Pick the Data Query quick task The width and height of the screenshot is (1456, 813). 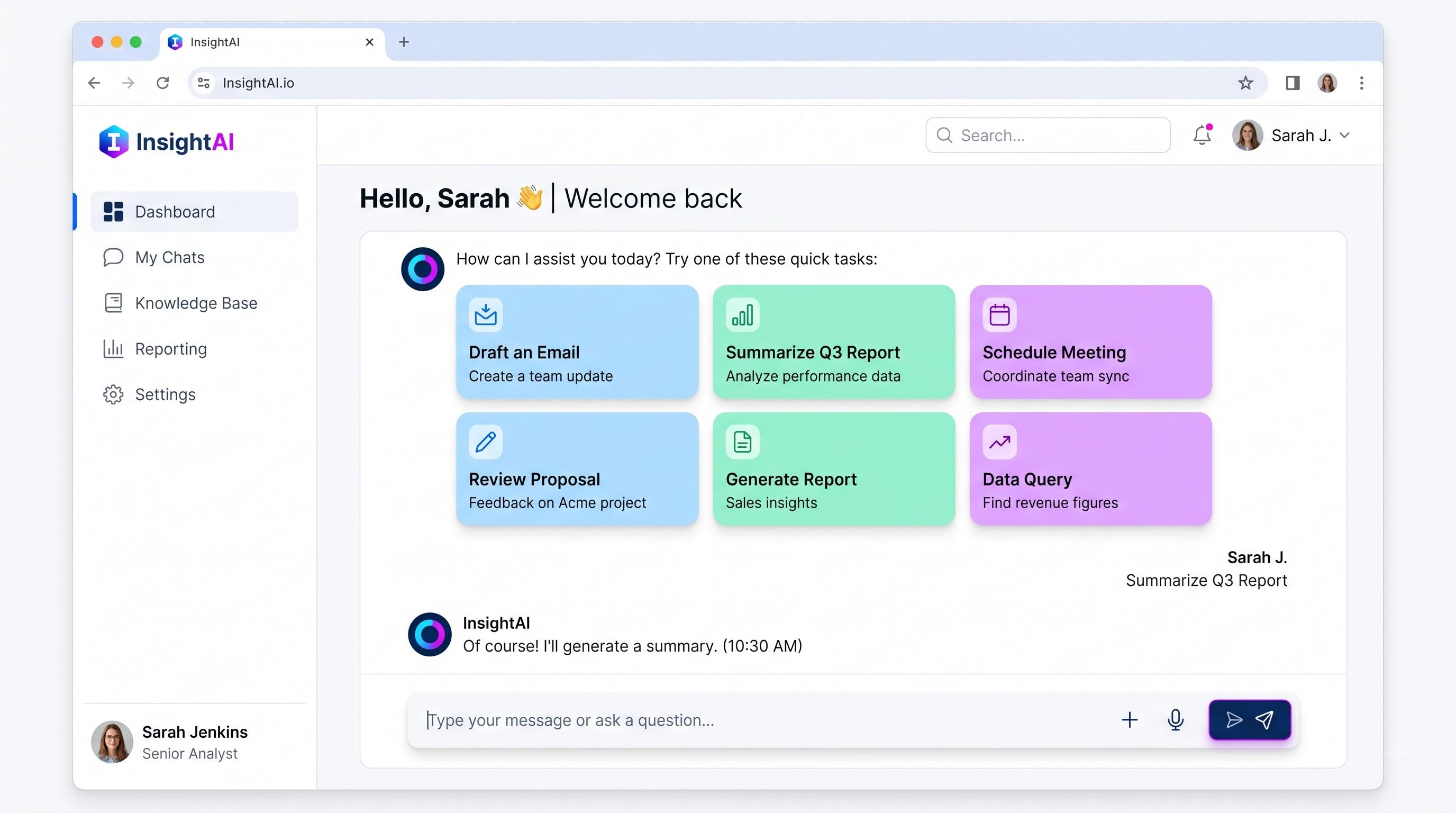1091,468
